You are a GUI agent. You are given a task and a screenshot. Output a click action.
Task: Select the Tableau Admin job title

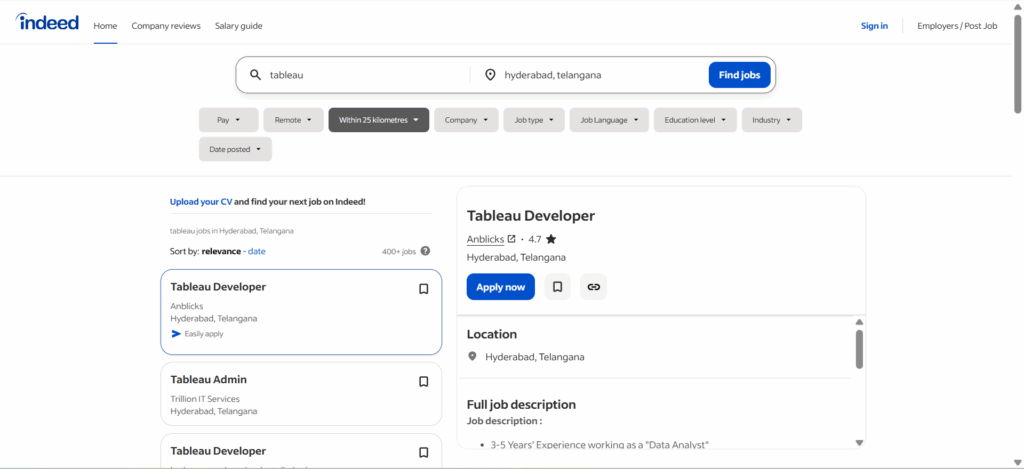point(208,380)
